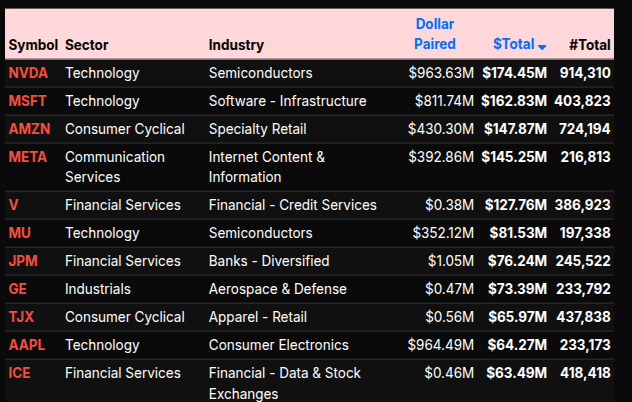Click the Consumer Electronics industry cell
Viewport: 632px width, 402px height.
coord(279,345)
